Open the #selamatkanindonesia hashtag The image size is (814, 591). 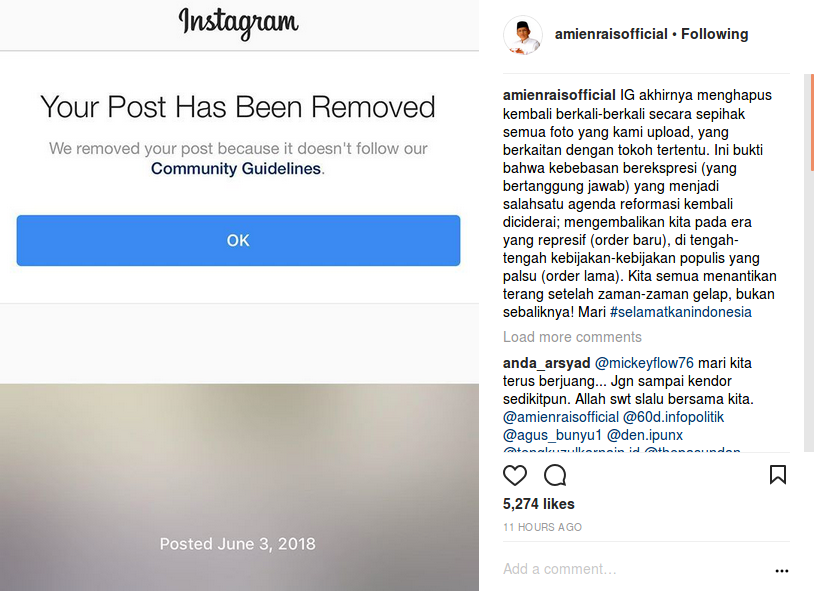pyautogui.click(x=681, y=312)
